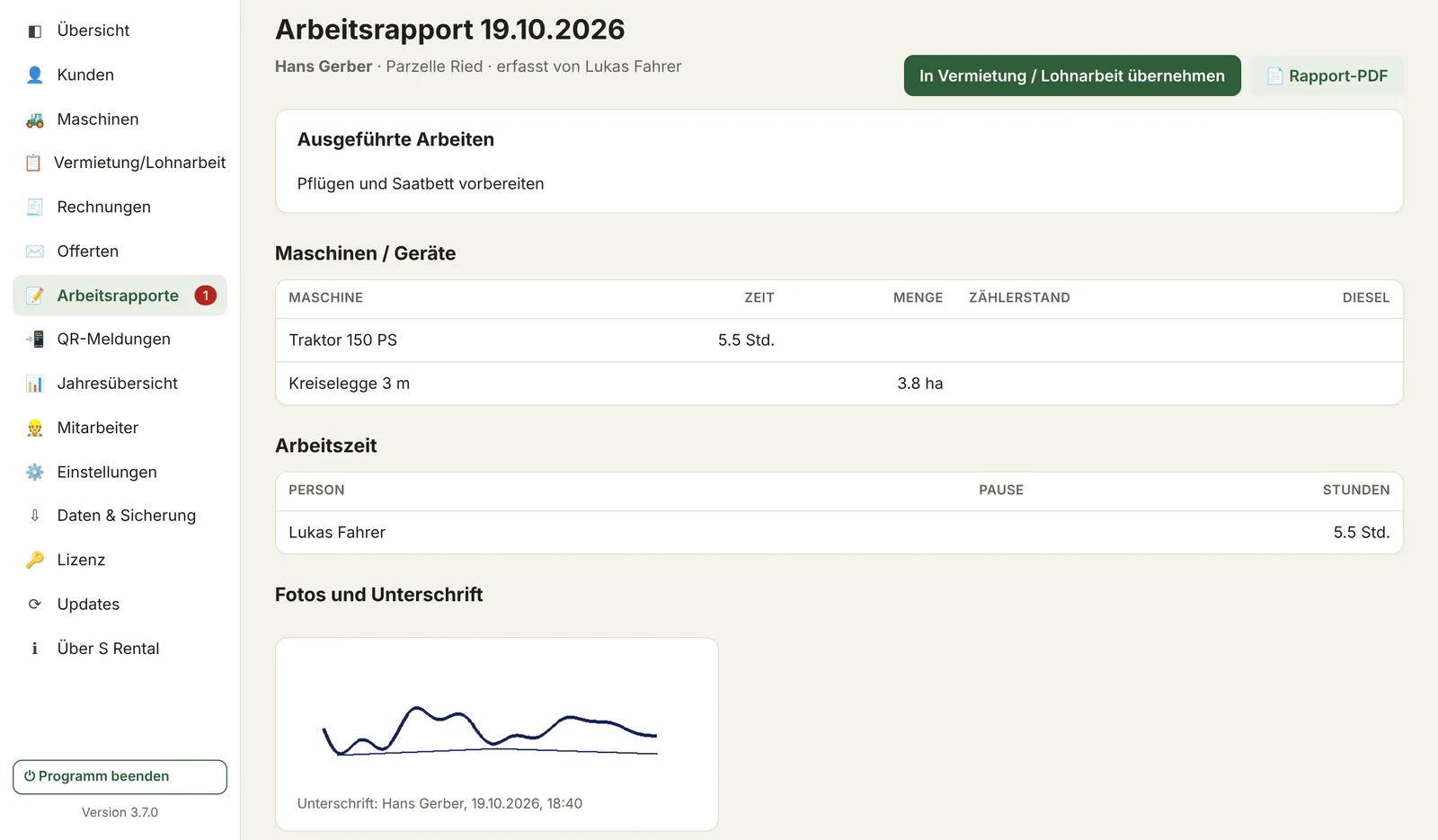Image resolution: width=1438 pixels, height=840 pixels.
Task: Go to the Kunden section
Action: point(120,75)
